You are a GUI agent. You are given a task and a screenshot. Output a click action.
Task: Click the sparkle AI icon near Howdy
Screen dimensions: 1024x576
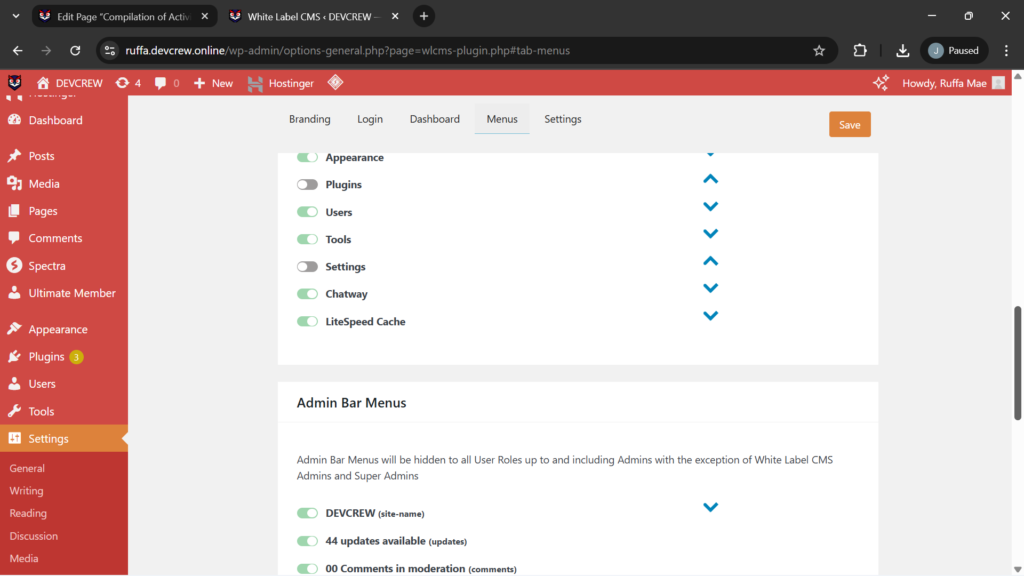click(x=881, y=83)
